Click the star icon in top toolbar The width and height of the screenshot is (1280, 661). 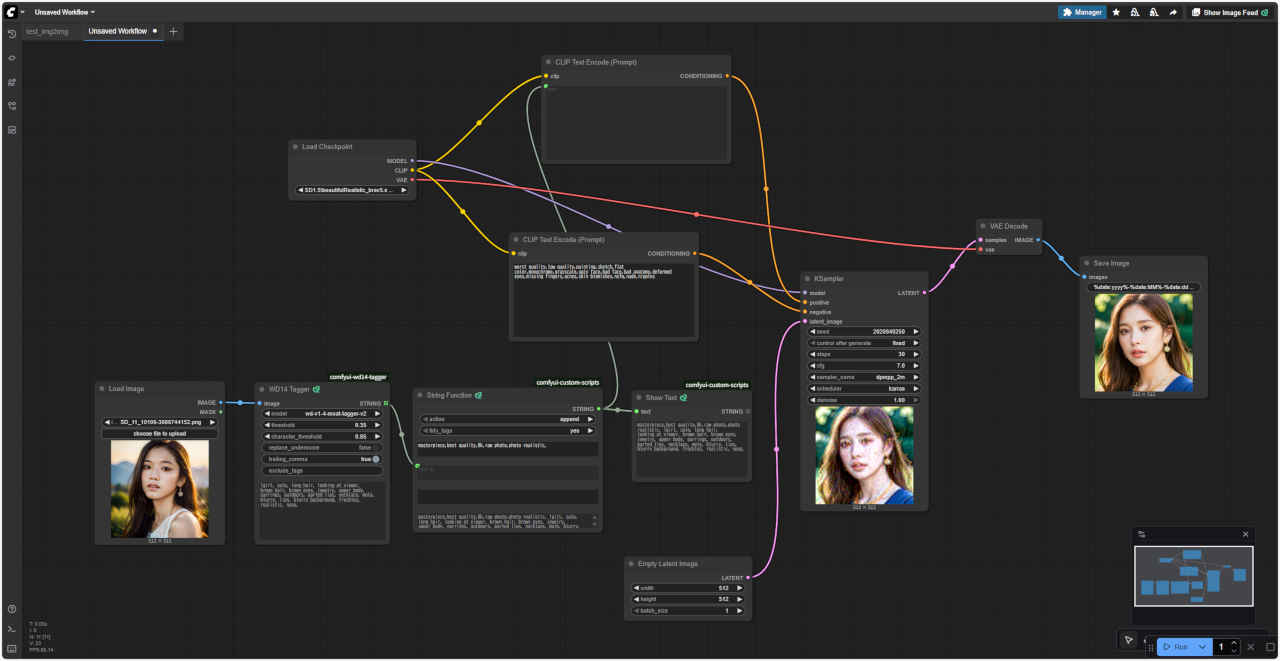pyautogui.click(x=1116, y=13)
